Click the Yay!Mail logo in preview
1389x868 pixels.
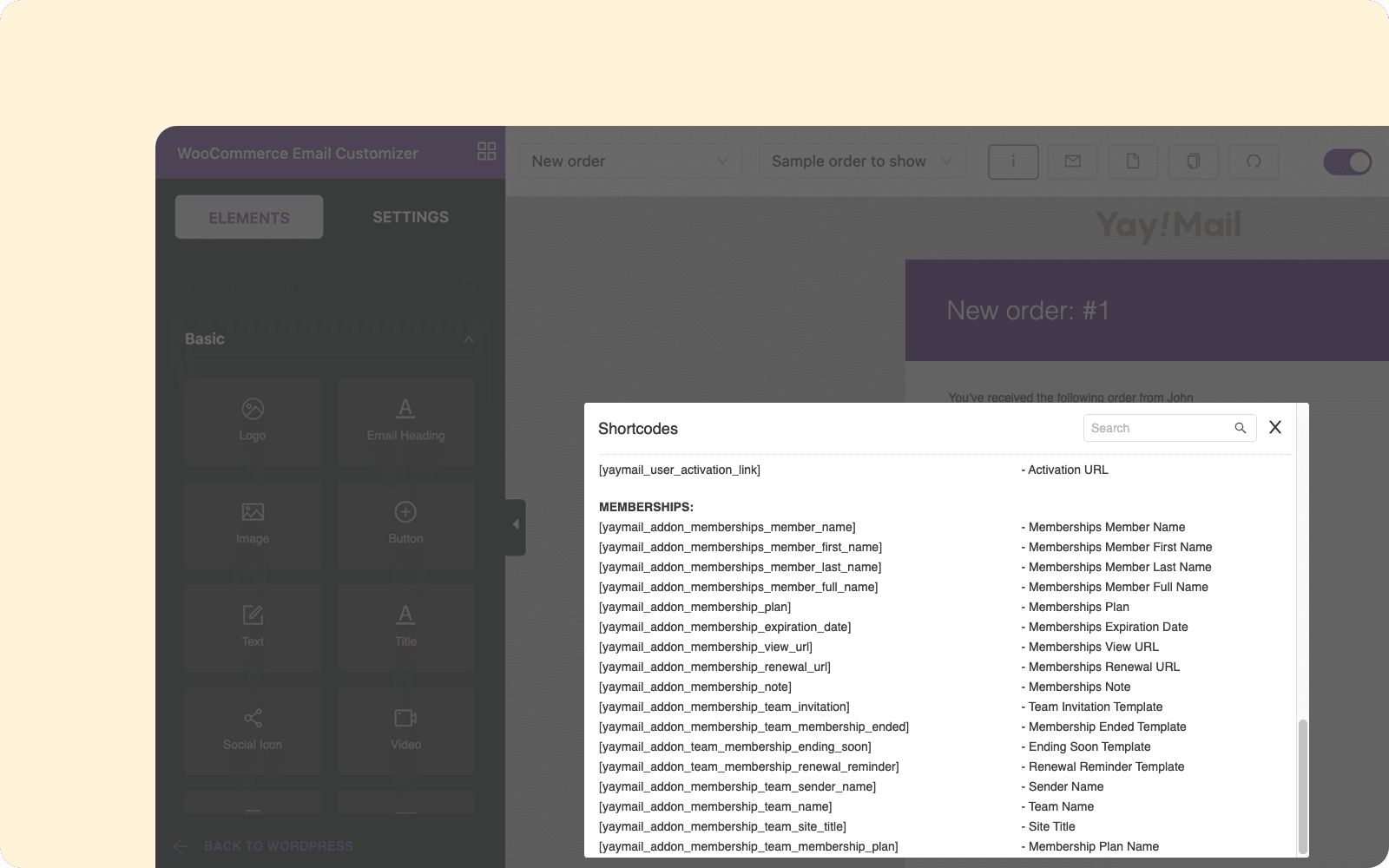coord(1168,226)
